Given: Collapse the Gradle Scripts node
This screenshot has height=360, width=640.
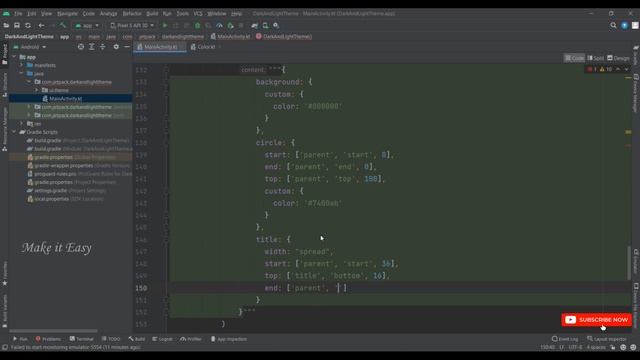Looking at the screenshot, I should click(x=14, y=132).
